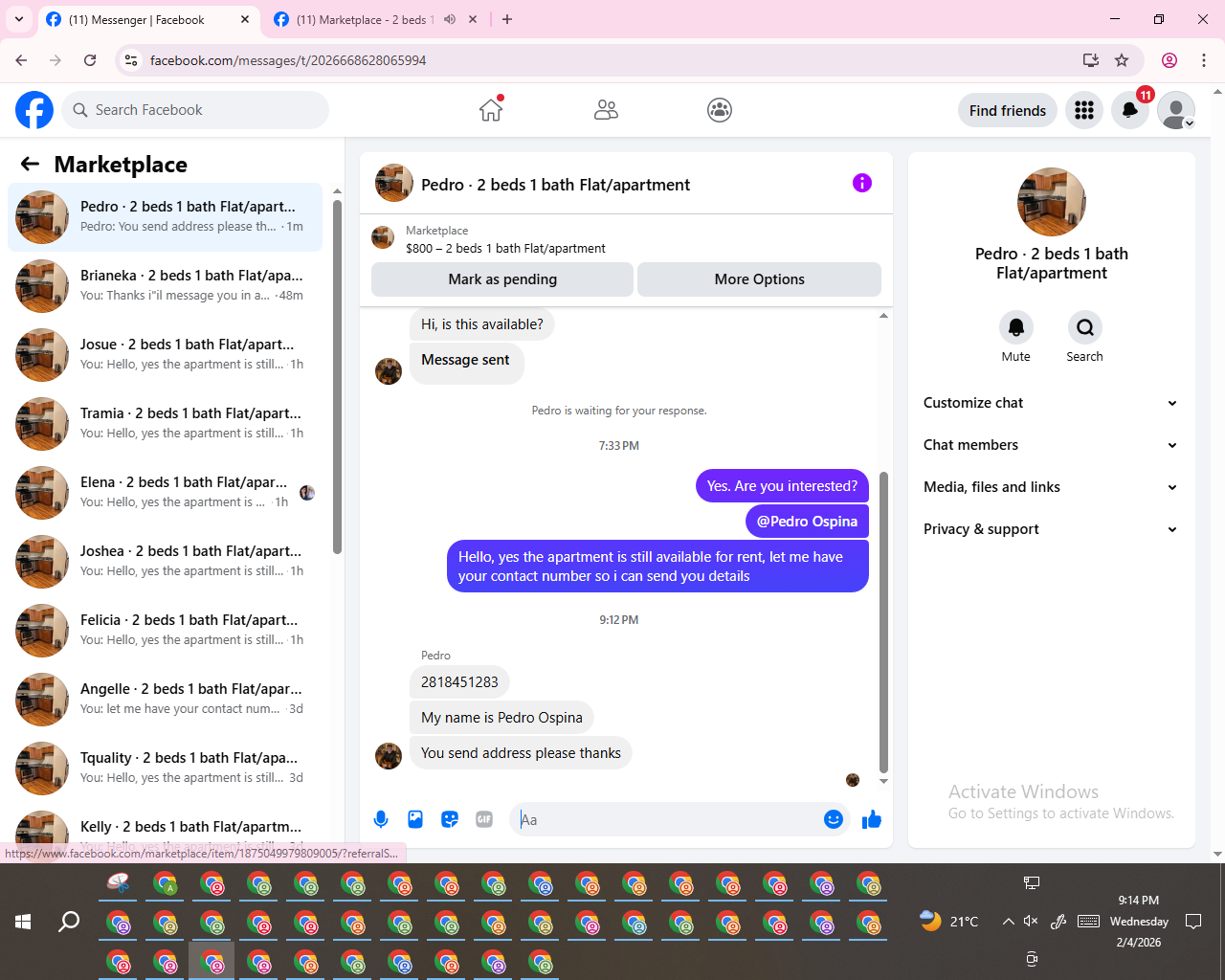Viewport: 1225px width, 980px height.
Task: Close the Marketplace browser tab
Action: 473,19
